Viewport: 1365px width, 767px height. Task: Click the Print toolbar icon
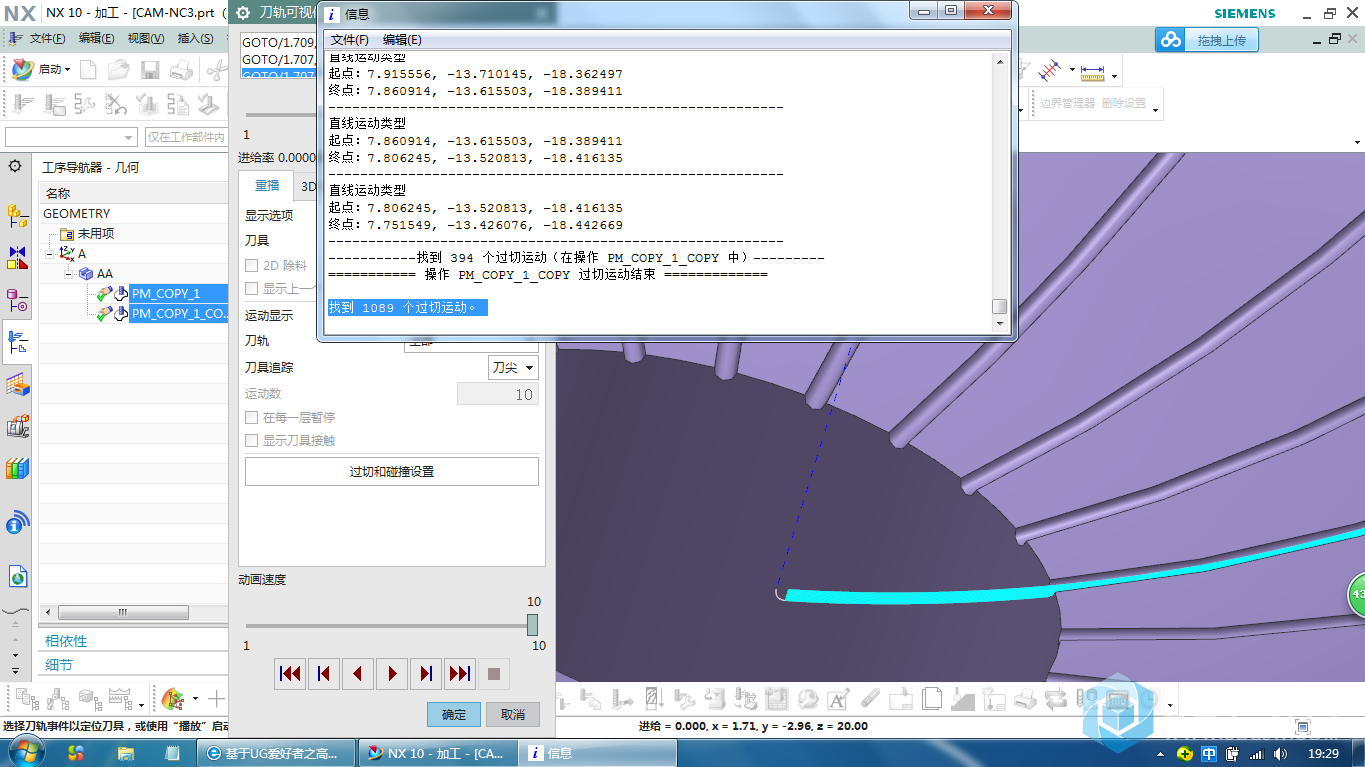tap(181, 70)
